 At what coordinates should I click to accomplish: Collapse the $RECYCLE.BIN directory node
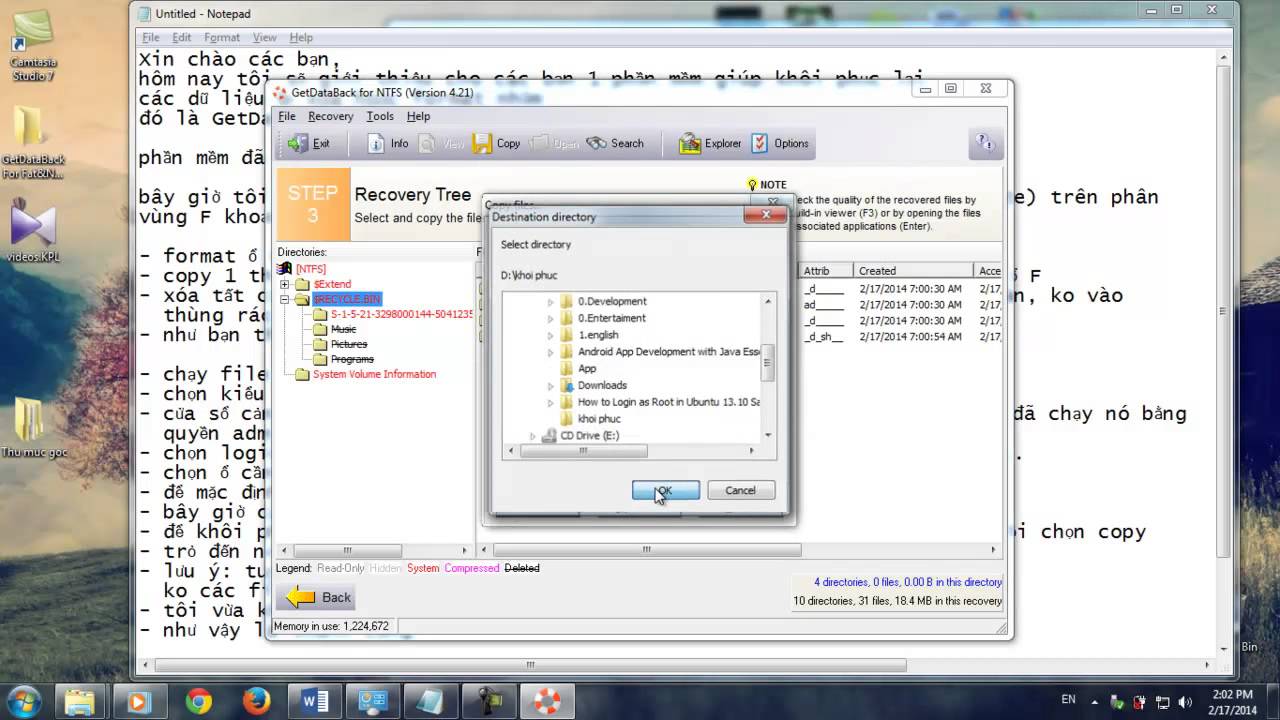pyautogui.click(x=285, y=299)
